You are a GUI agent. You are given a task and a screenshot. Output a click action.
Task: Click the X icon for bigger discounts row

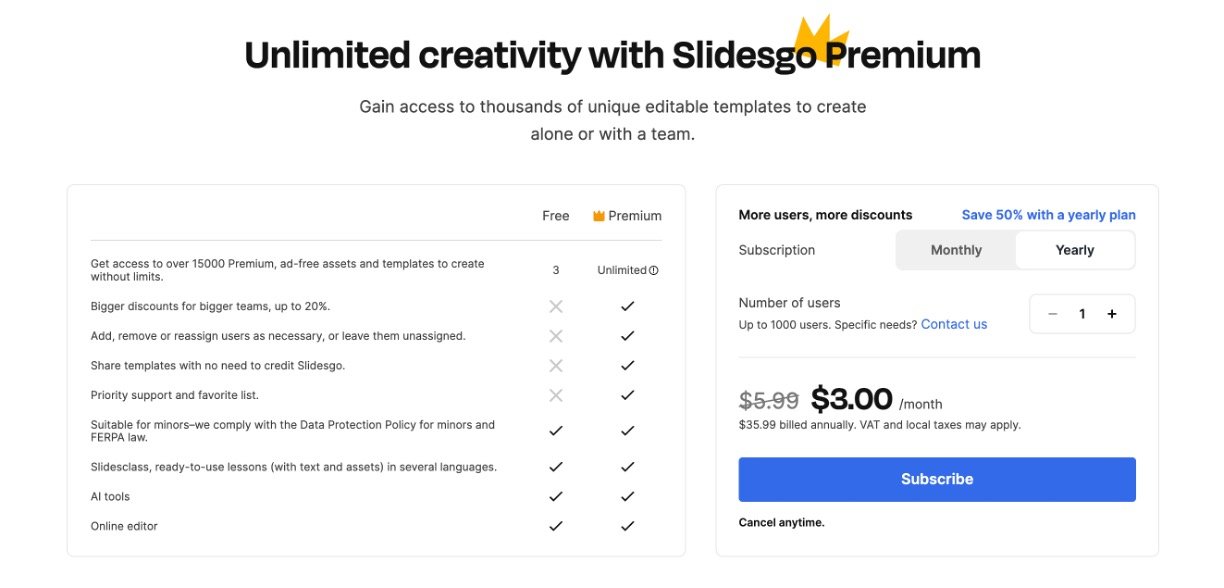pyautogui.click(x=556, y=307)
